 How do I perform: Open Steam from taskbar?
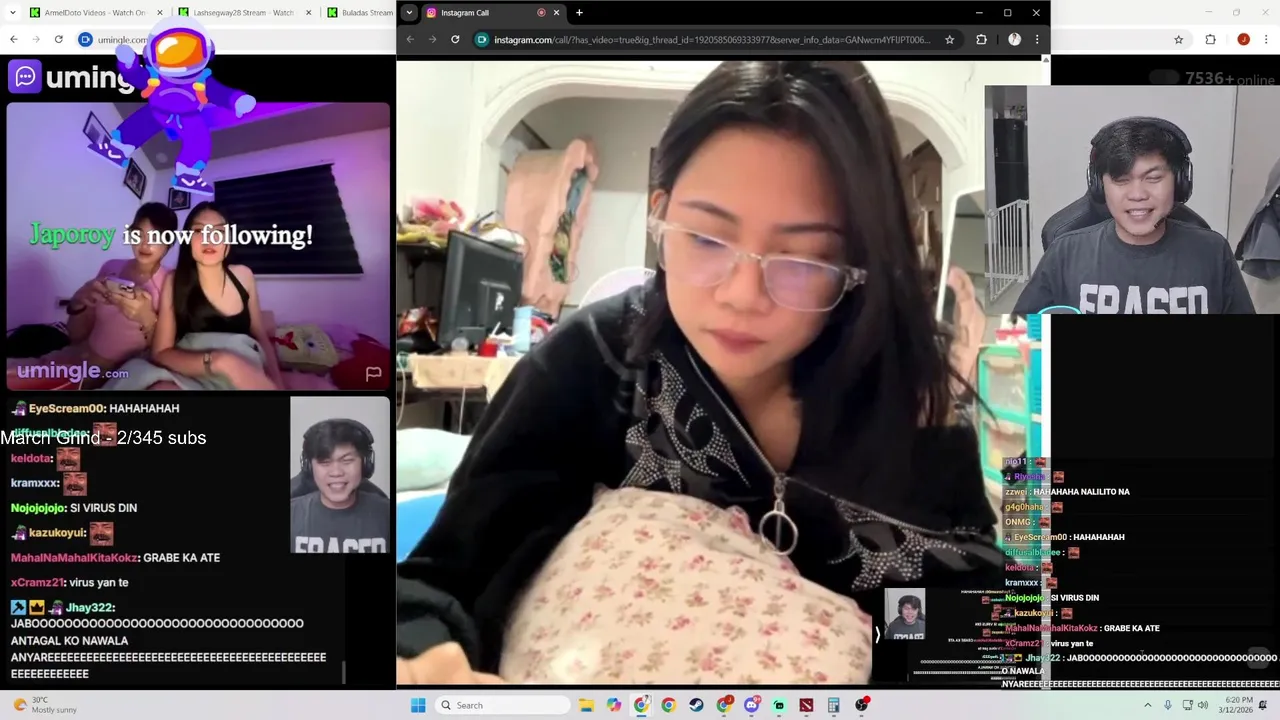[696, 705]
